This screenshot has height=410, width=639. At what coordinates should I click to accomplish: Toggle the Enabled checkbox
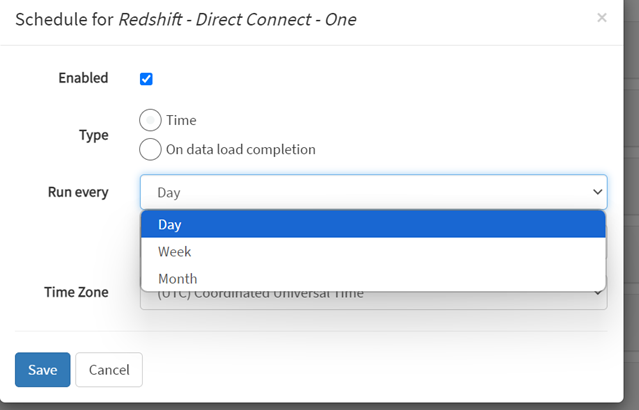coord(146,79)
